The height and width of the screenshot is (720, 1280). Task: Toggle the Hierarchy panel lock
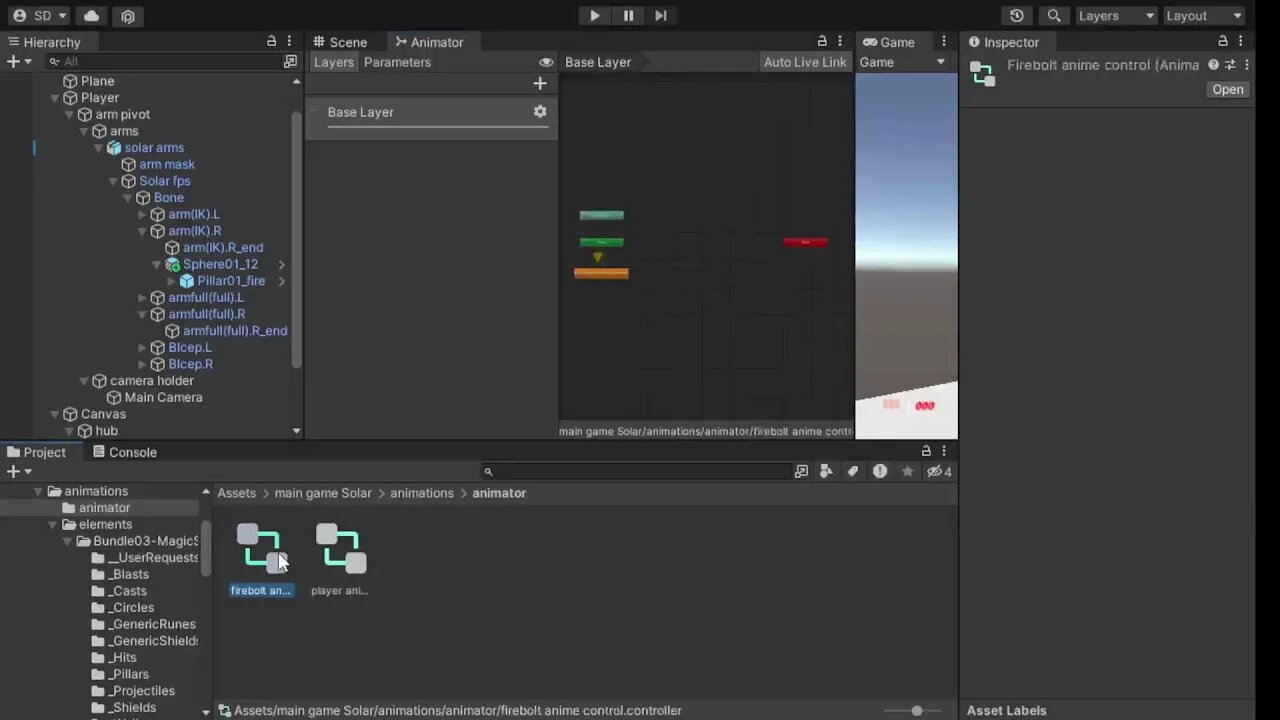[x=271, y=42]
